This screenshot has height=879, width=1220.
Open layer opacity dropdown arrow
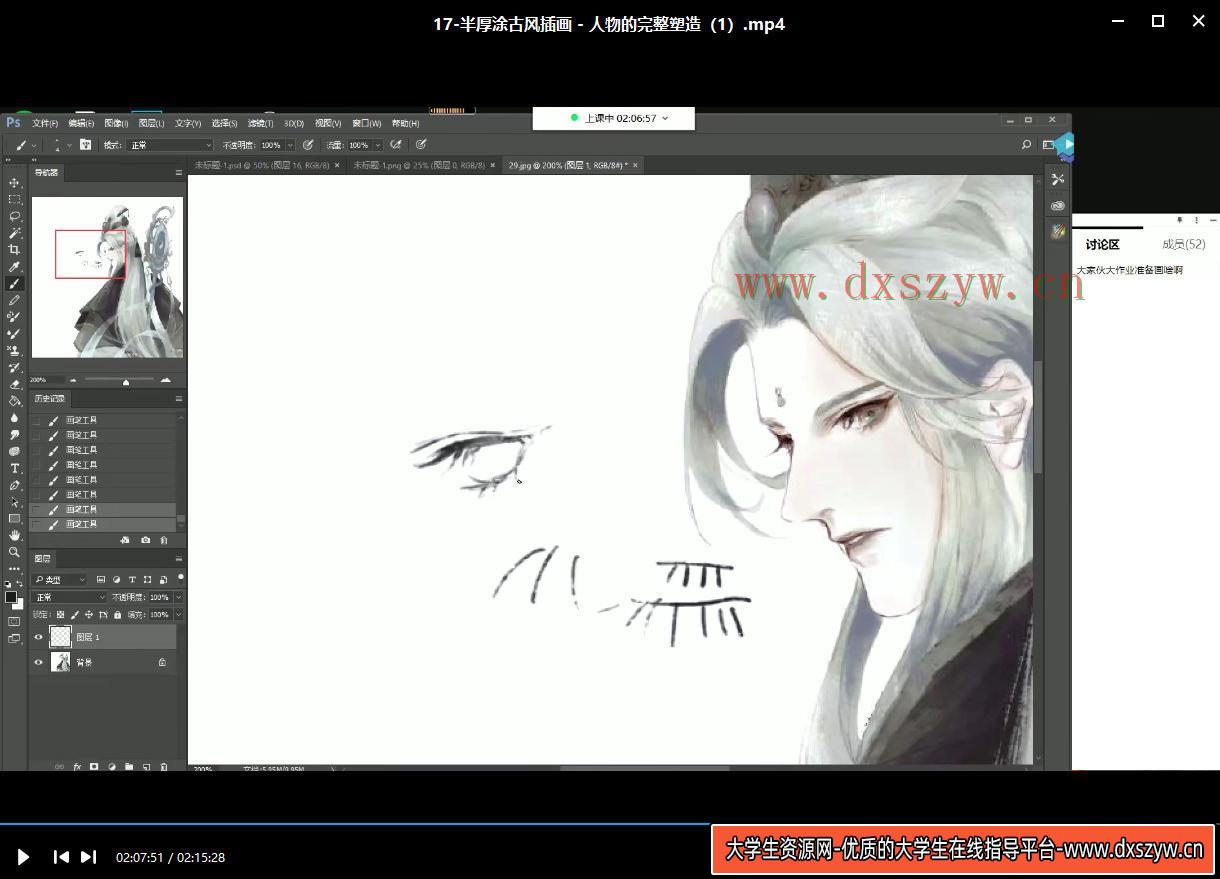pos(178,597)
